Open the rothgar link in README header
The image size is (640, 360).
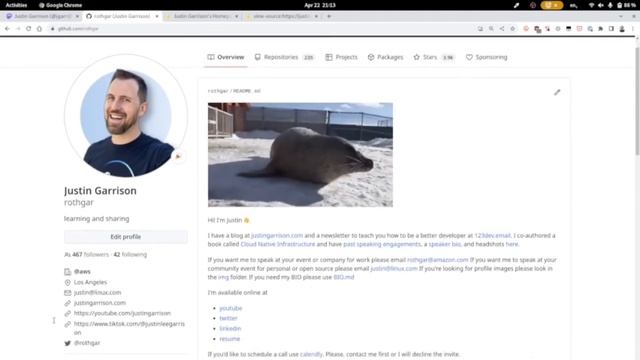[x=218, y=91]
